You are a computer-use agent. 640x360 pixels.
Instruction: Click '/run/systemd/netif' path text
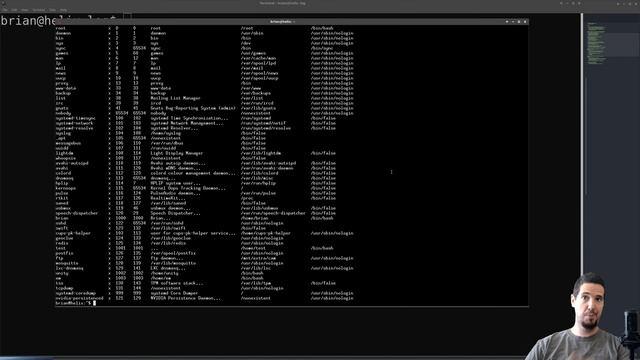263,123
